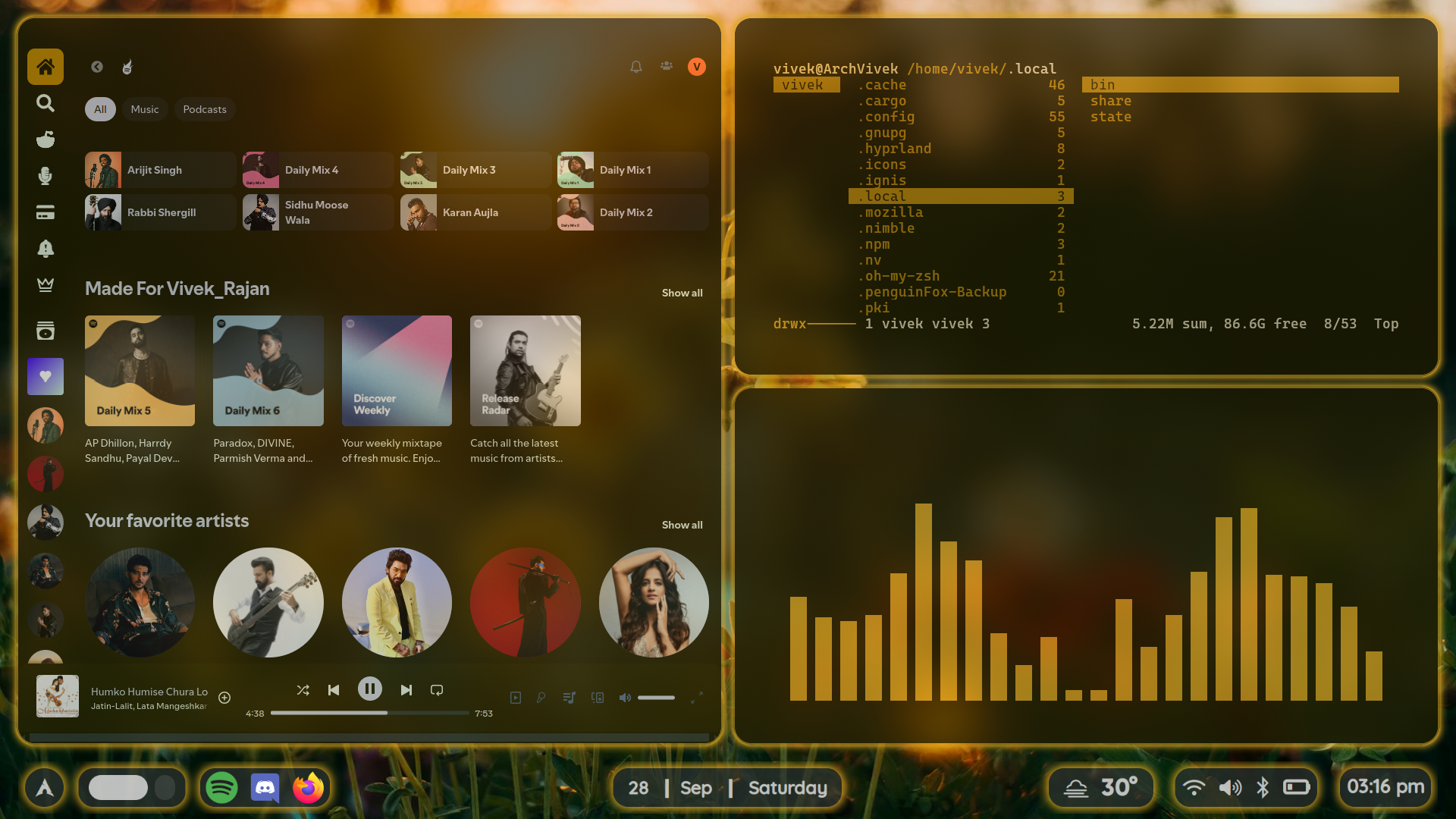Open notifications bell at top right

click(x=636, y=67)
